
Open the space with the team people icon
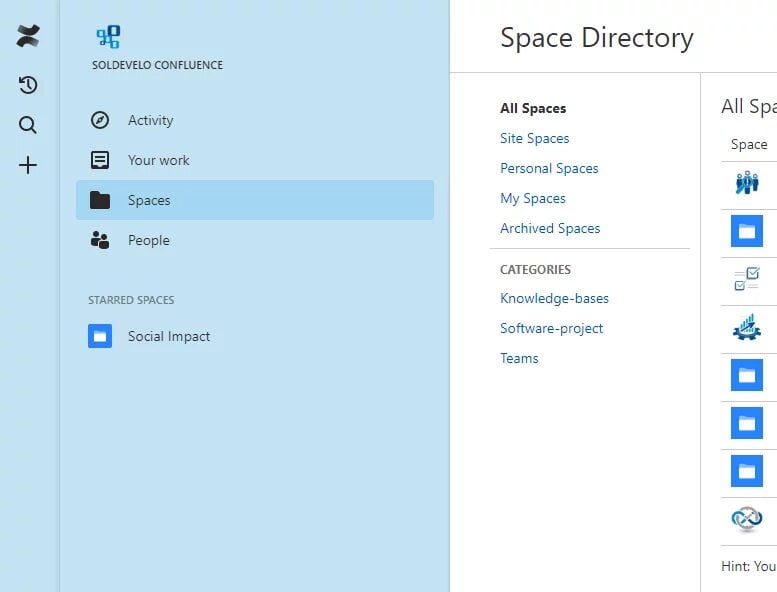[x=747, y=183]
